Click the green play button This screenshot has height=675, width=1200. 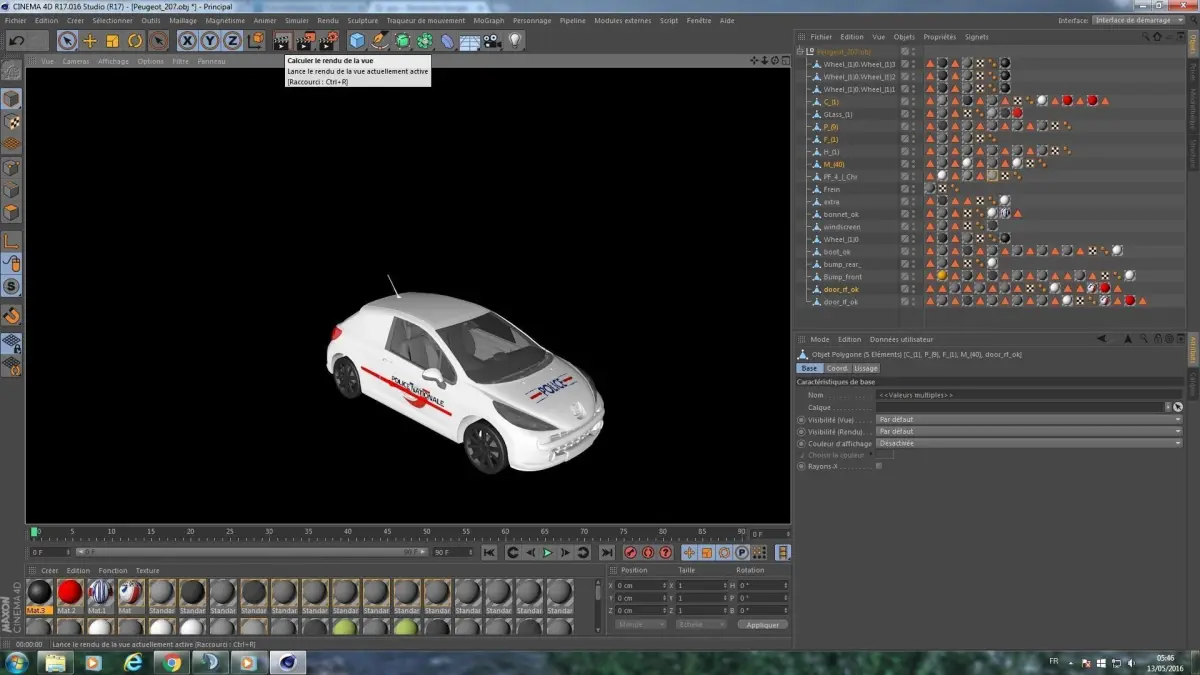pyautogui.click(x=547, y=553)
